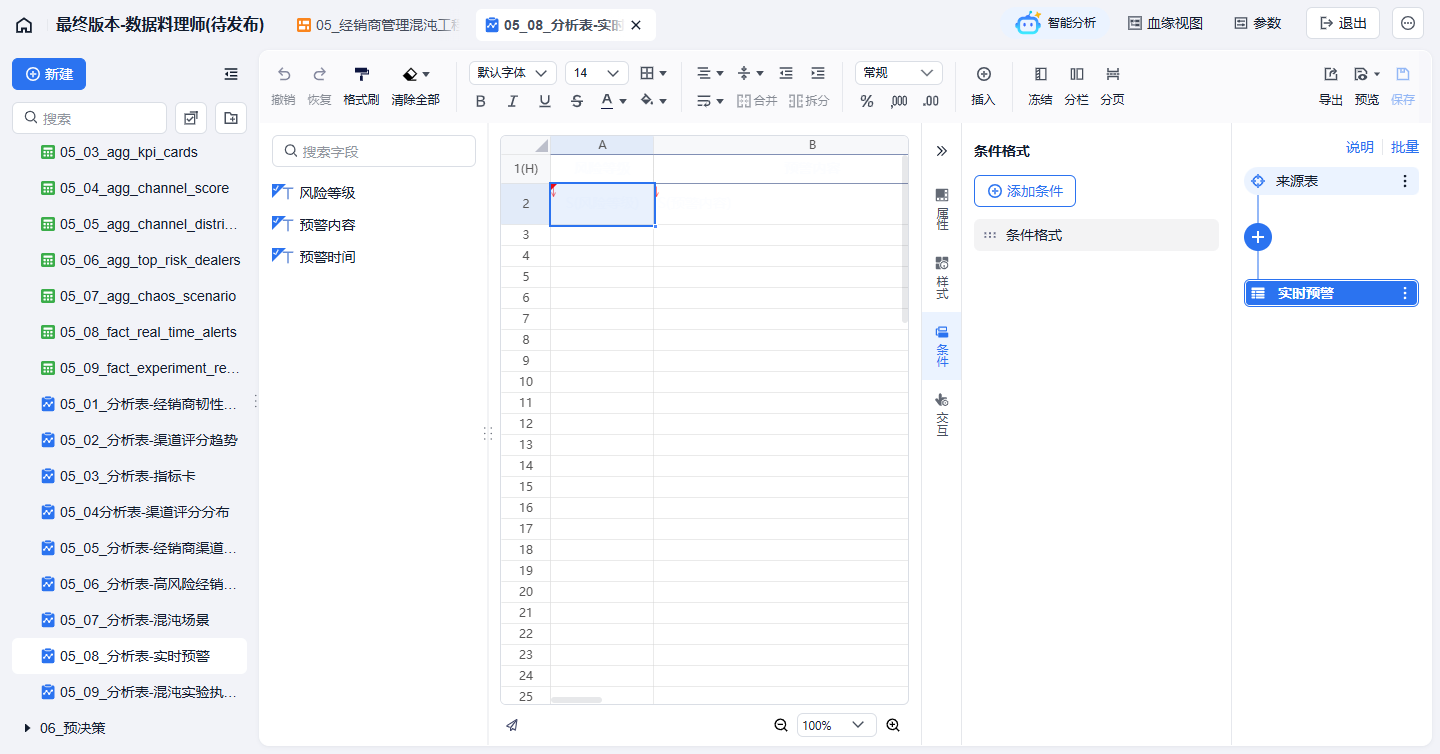Click the decrease indent icon
Image resolution: width=1440 pixels, height=754 pixels.
(x=786, y=73)
